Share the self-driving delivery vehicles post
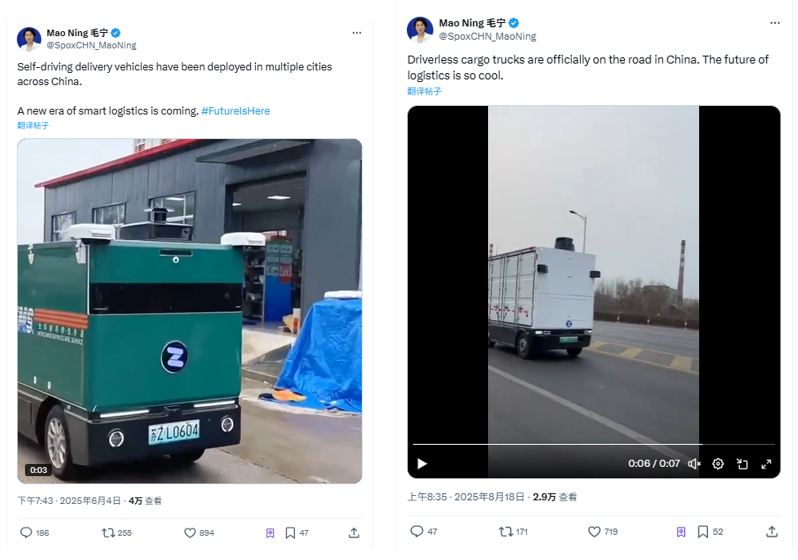The image size is (798, 560). pyautogui.click(x=354, y=533)
